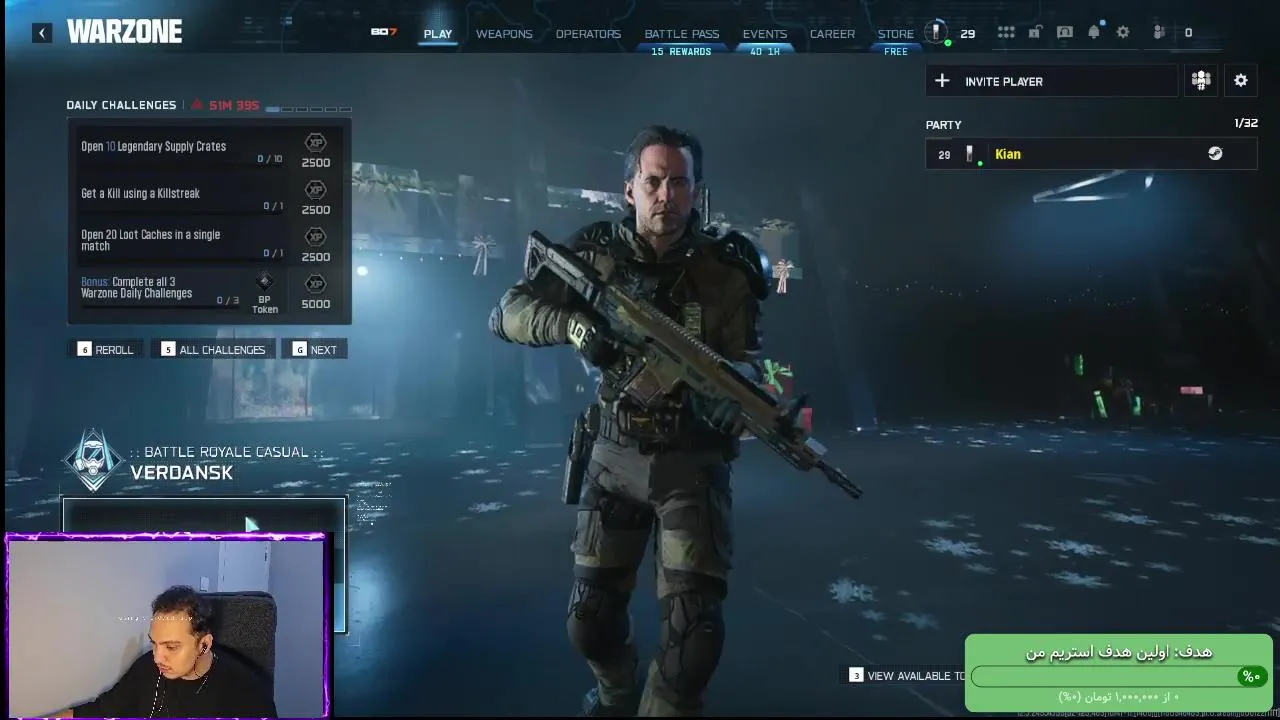Click the plus icon on Invite Player

coord(942,81)
